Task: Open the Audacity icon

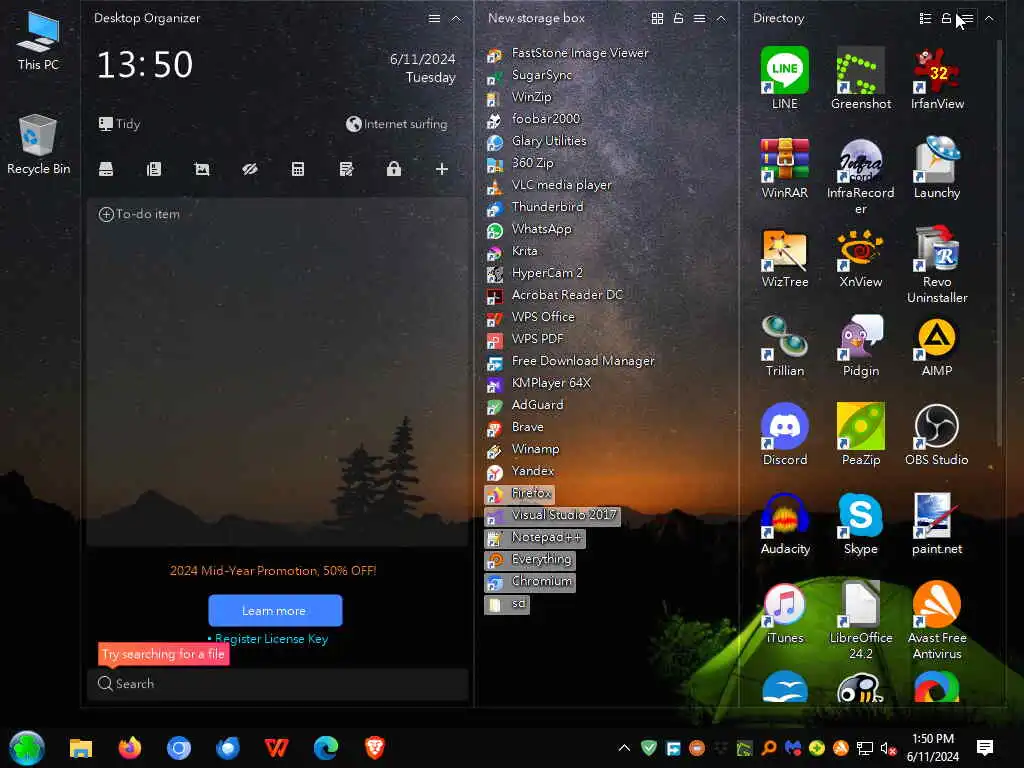Action: (784, 524)
